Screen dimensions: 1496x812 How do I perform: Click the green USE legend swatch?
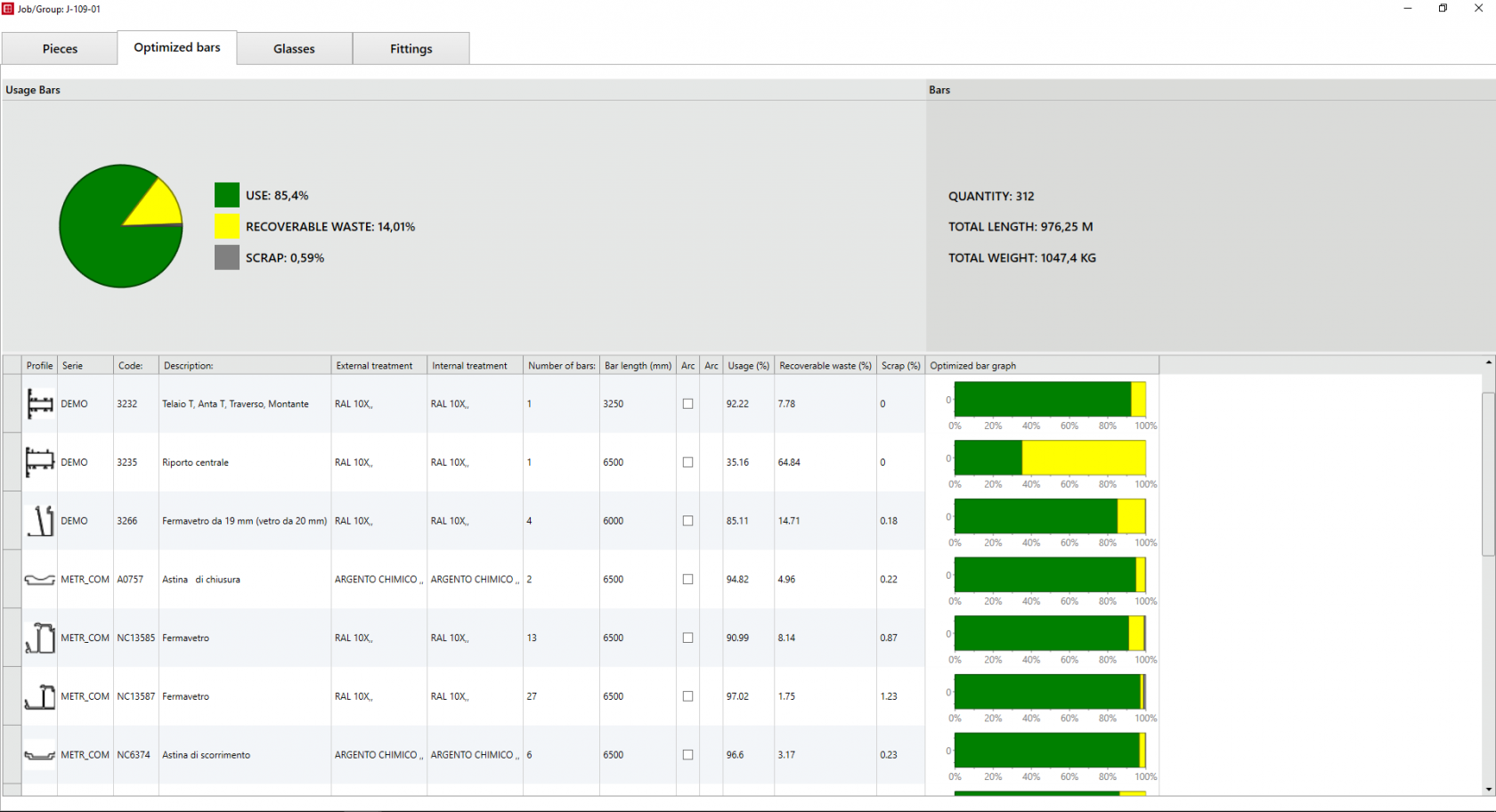tap(226, 194)
